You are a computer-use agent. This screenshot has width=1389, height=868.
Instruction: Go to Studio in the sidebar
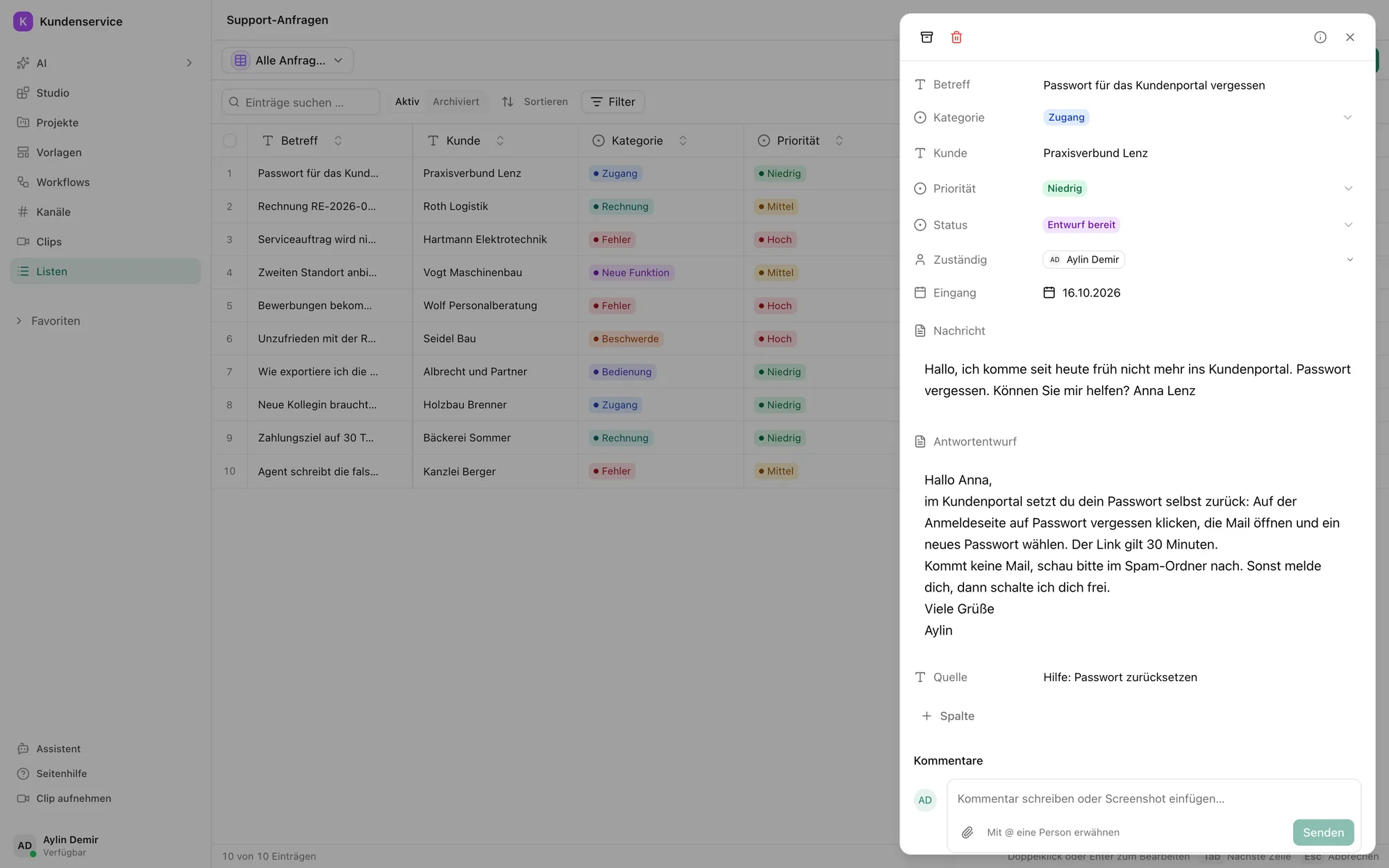point(104,93)
